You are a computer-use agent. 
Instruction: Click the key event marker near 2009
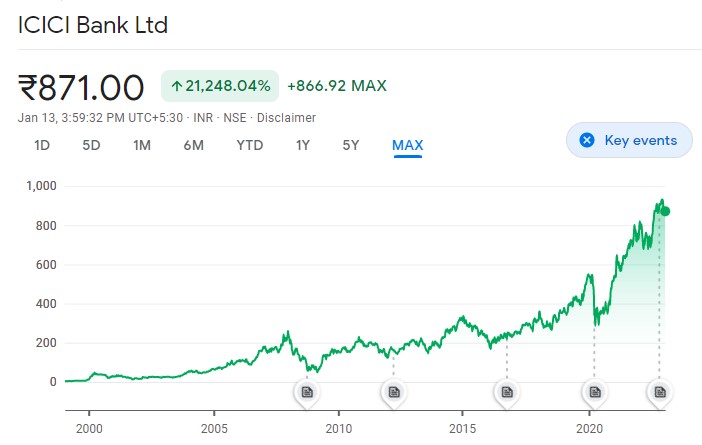[x=307, y=392]
